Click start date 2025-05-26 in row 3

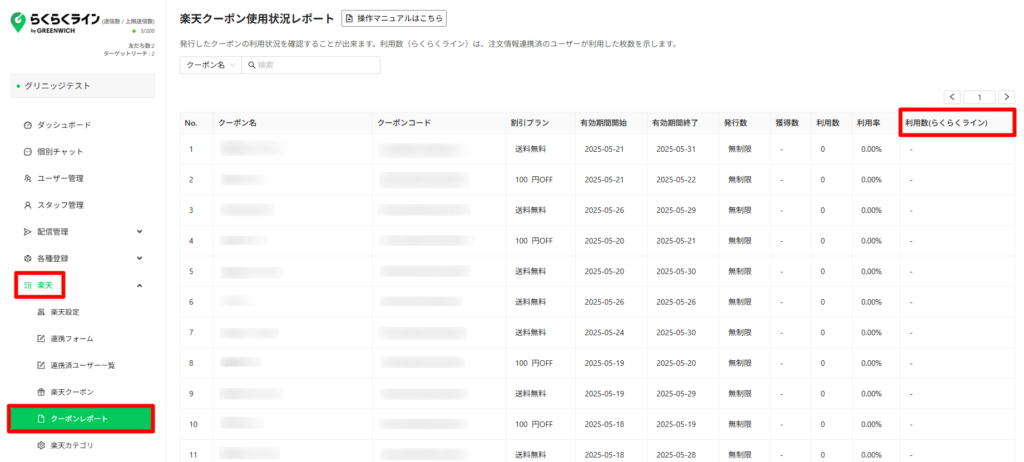(604, 210)
